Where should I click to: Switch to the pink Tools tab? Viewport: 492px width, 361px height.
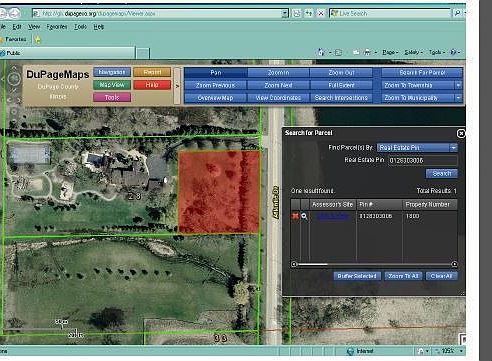coord(112,97)
